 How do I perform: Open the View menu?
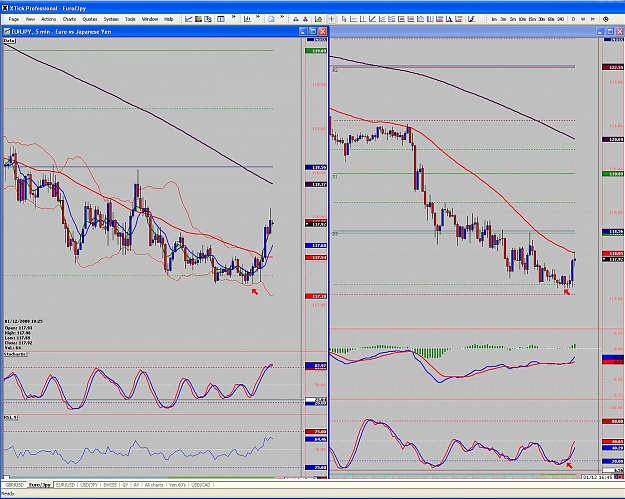[x=30, y=19]
